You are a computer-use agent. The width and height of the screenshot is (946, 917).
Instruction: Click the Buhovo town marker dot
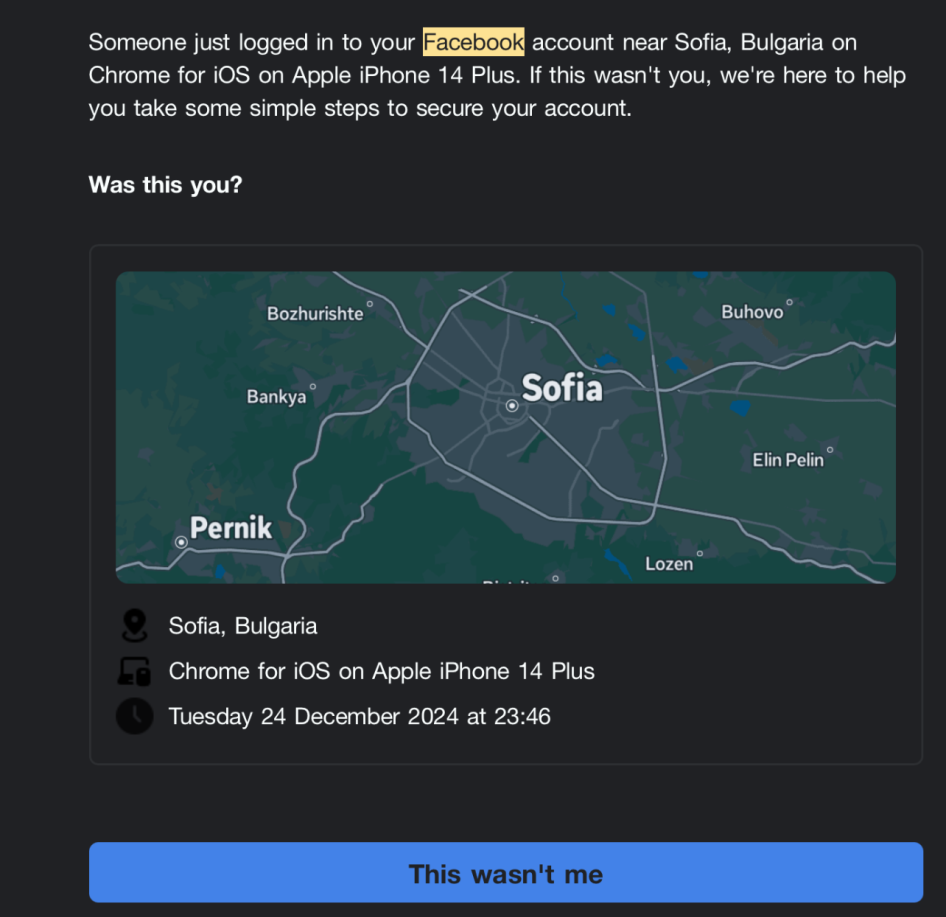point(789,301)
